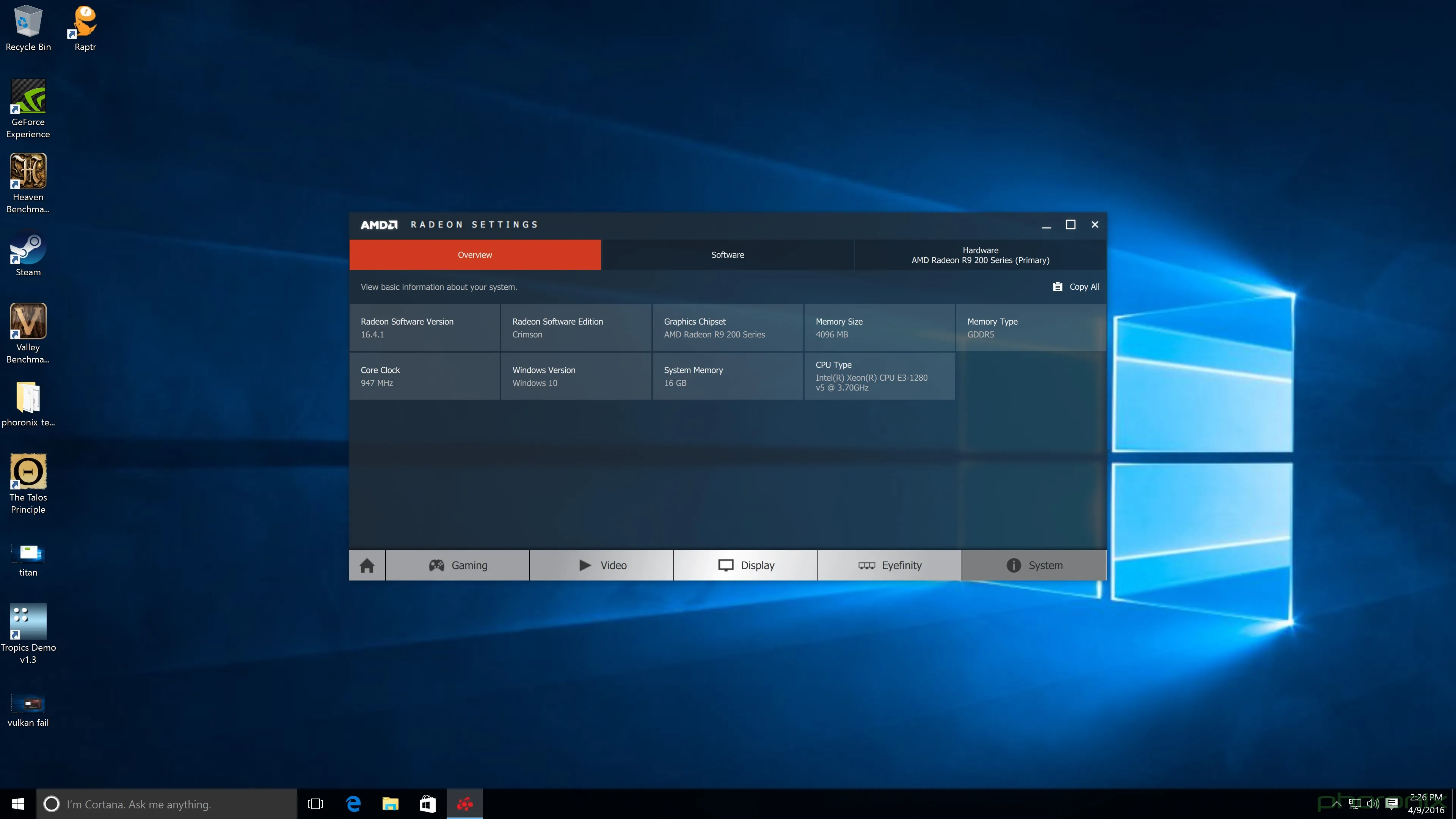The image size is (1456, 819).
Task: Switch to the Hardware tab
Action: [x=980, y=255]
